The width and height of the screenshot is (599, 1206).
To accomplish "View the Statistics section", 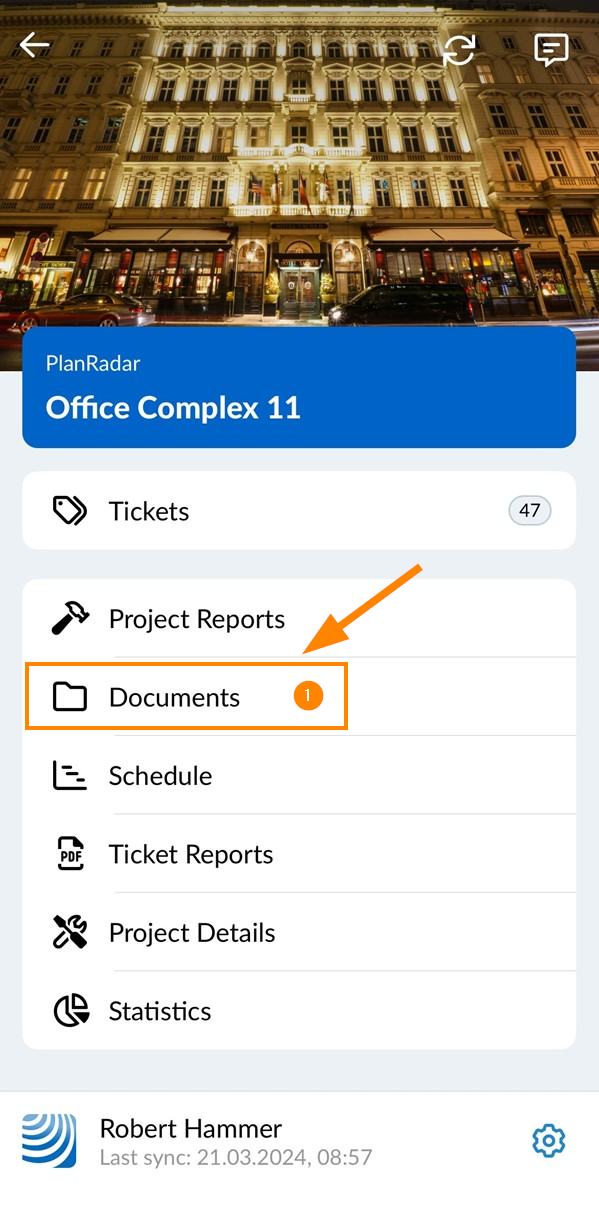I will coord(299,1011).
